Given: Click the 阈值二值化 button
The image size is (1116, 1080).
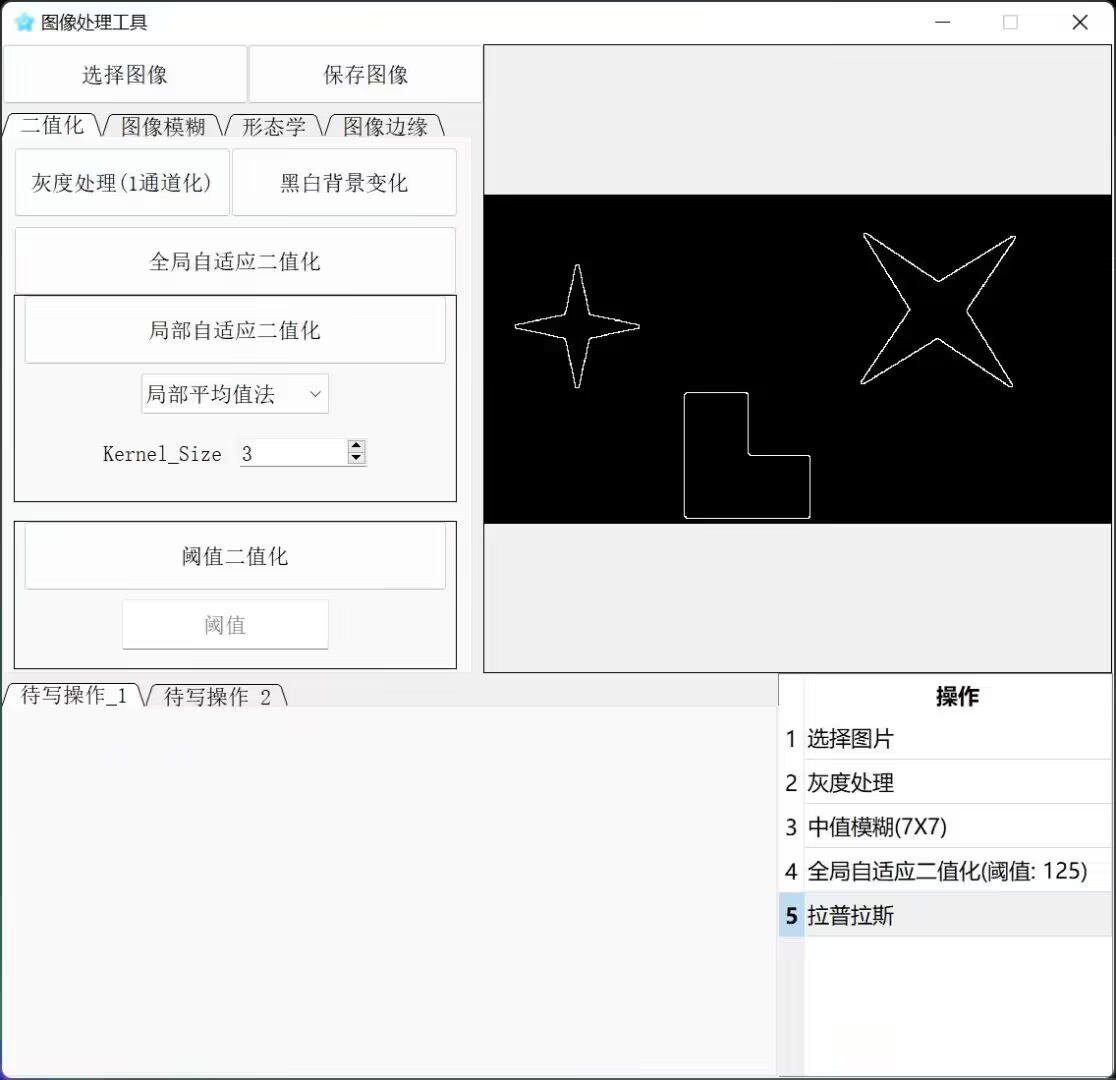Looking at the screenshot, I should pos(235,556).
